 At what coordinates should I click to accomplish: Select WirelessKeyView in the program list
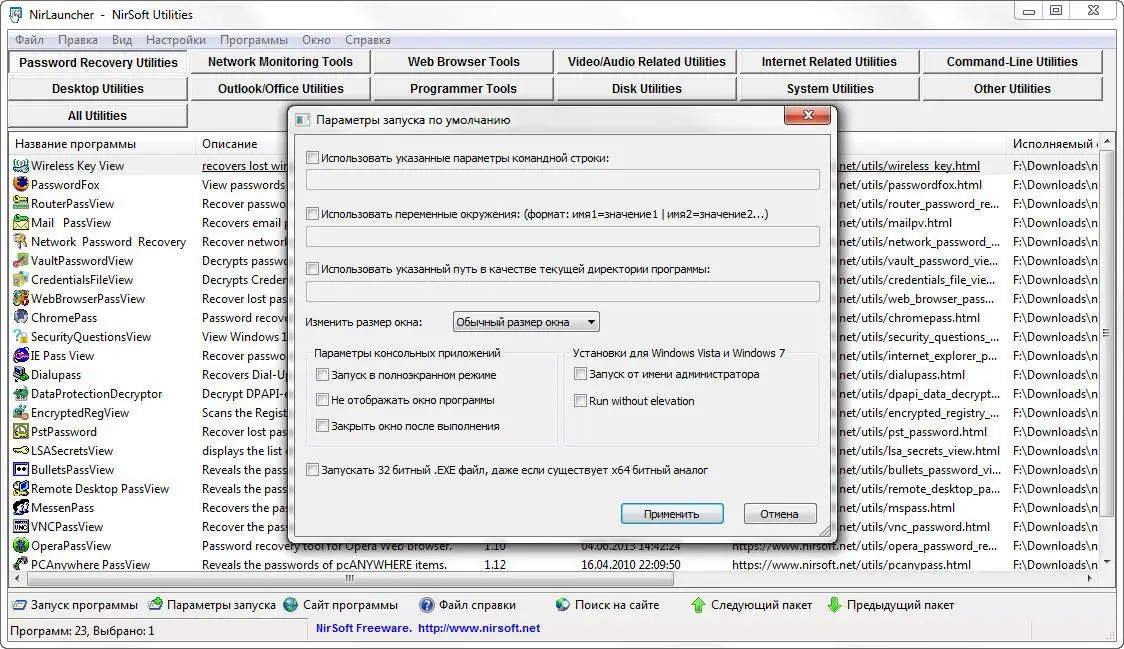coord(75,165)
